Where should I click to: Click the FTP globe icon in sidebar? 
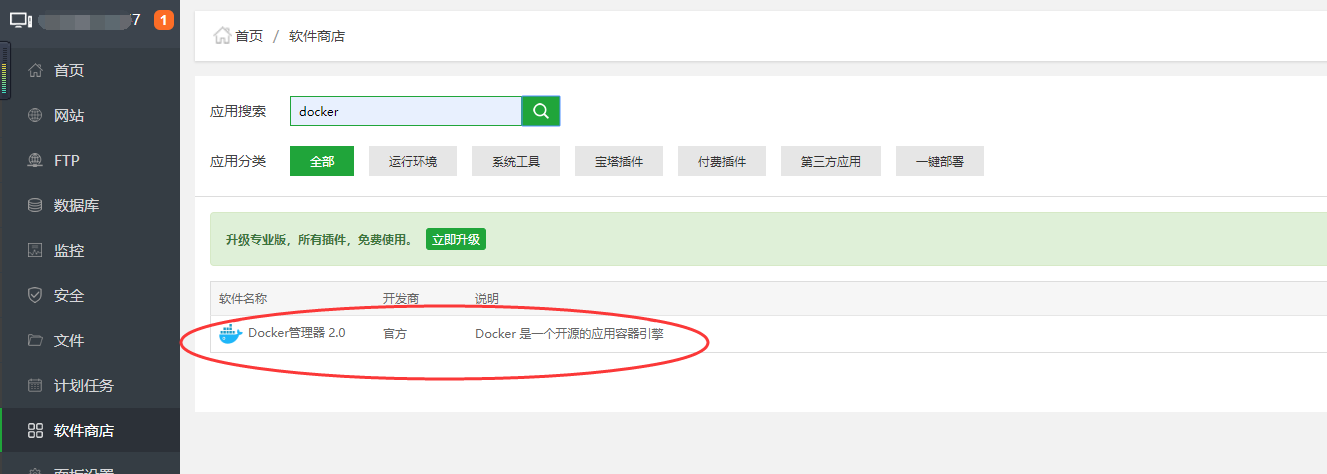(x=35, y=160)
